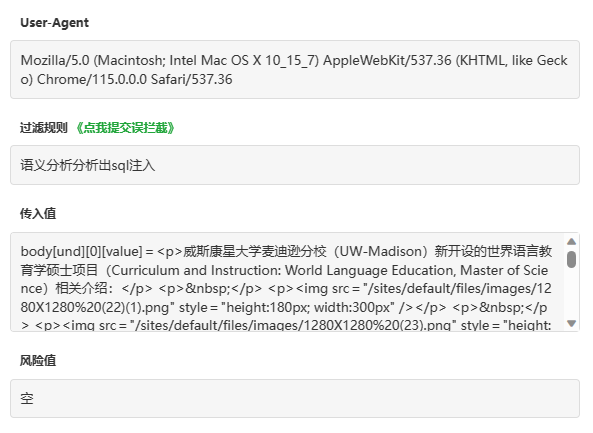Click the 传入值 heading label
Image resolution: width=593 pixels, height=433 pixels.
38,214
